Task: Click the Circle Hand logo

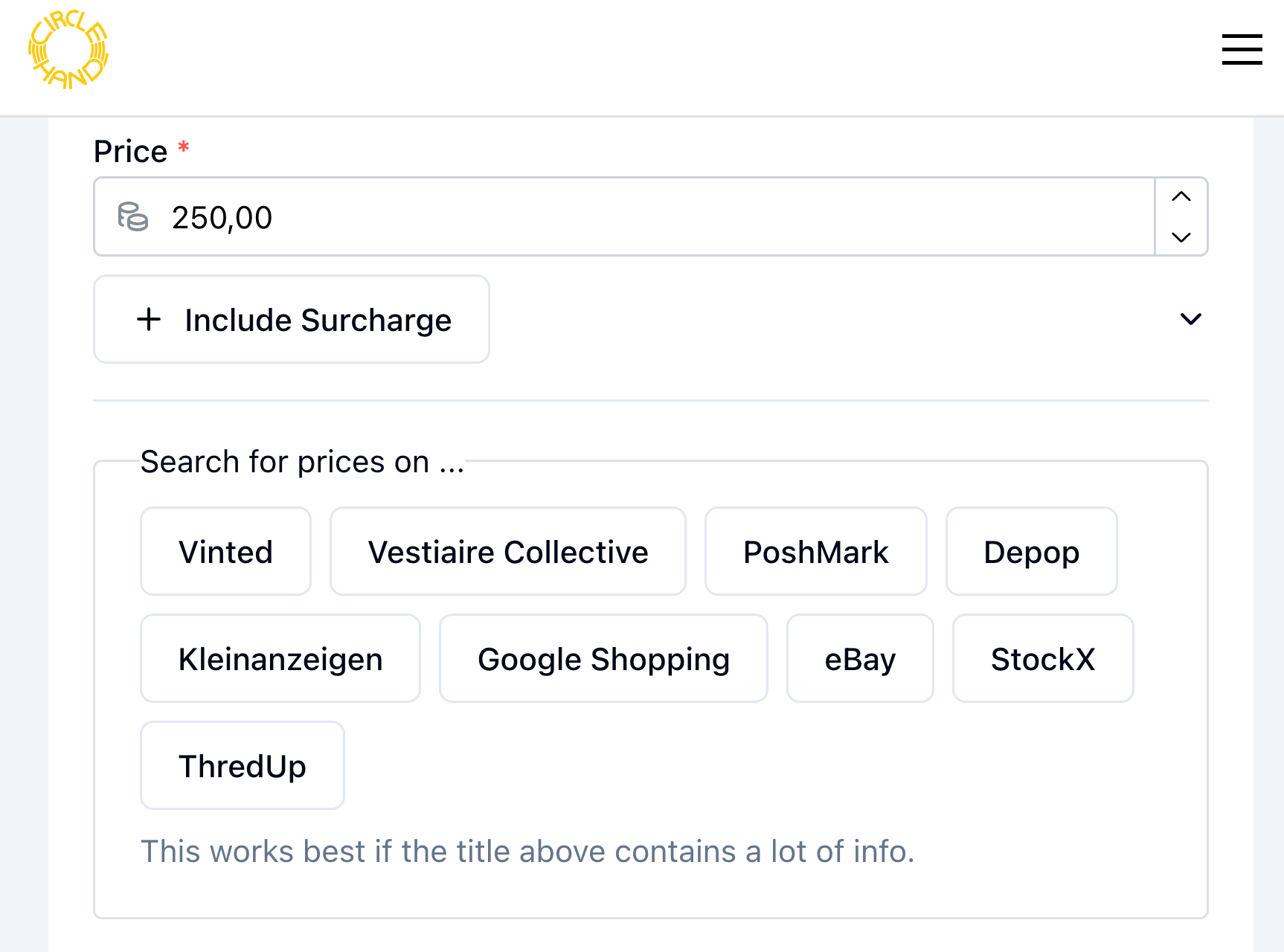Action: click(68, 50)
